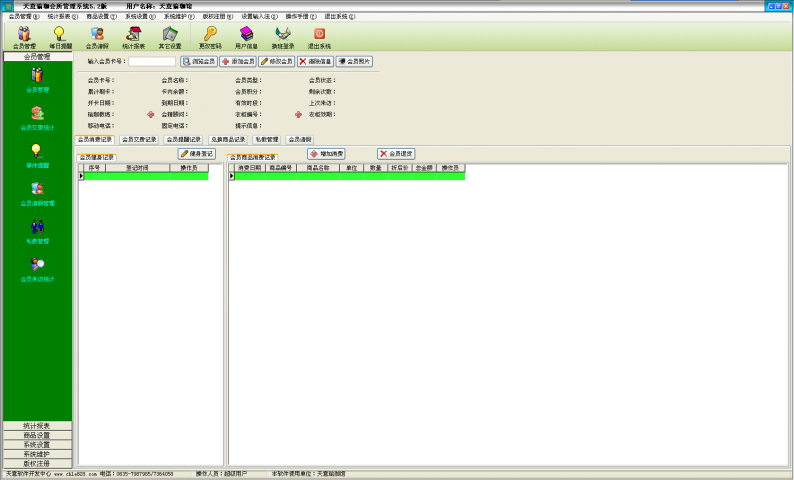Open the 系统设置 menu in menu bar
Viewport: 794px width, 480px height.
click(139, 17)
